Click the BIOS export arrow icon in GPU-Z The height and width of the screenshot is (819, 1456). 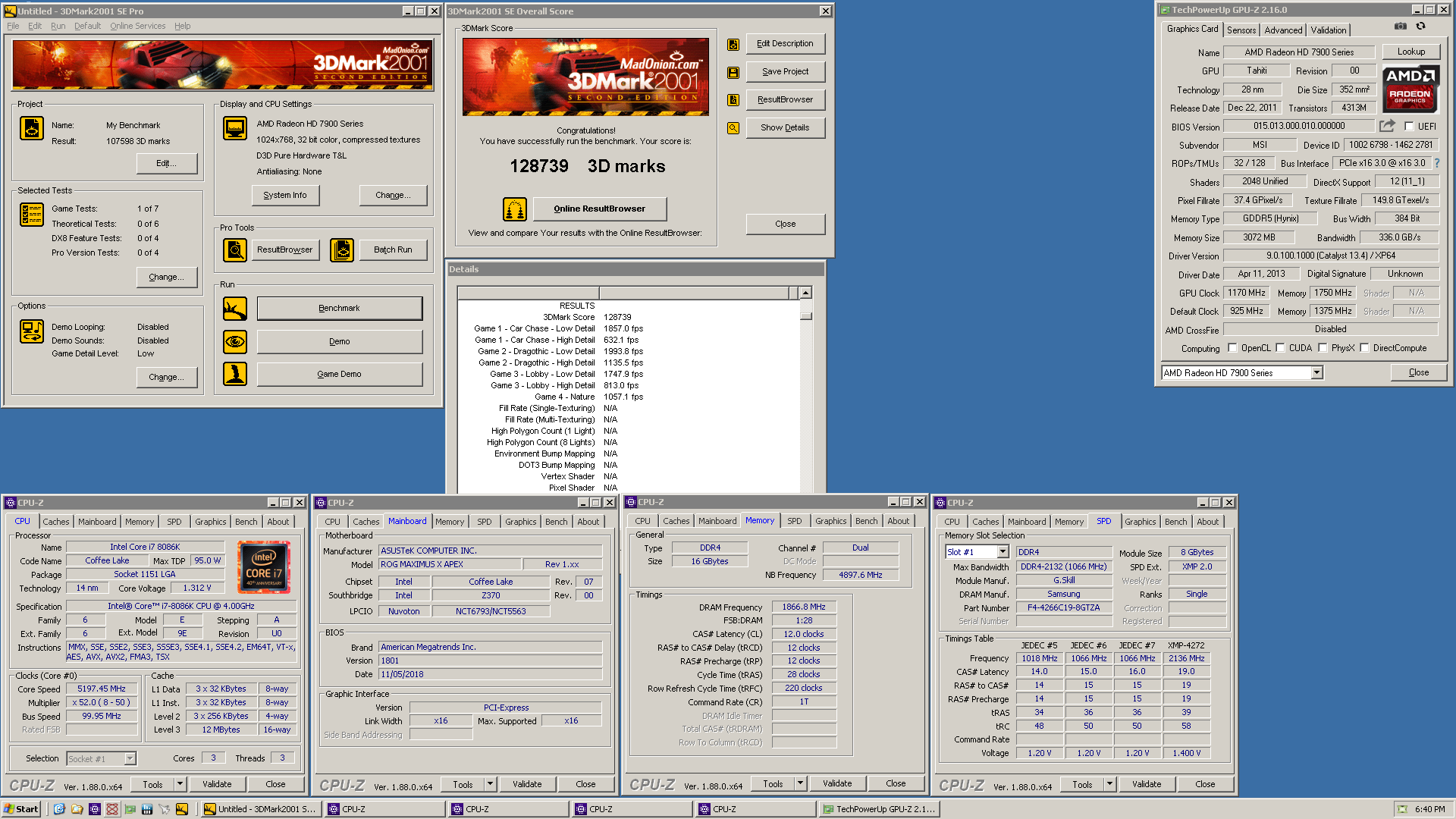click(x=1387, y=126)
